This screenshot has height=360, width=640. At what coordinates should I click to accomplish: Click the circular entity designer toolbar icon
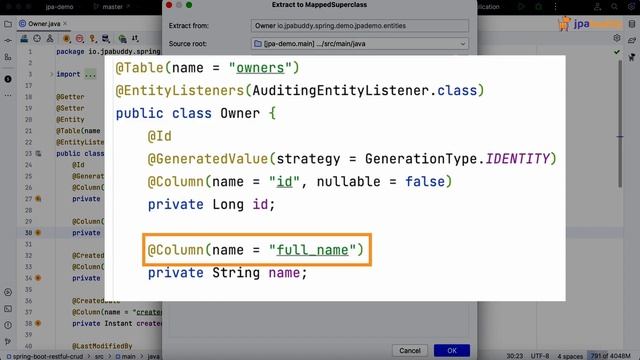pyautogui.click(x=37, y=39)
